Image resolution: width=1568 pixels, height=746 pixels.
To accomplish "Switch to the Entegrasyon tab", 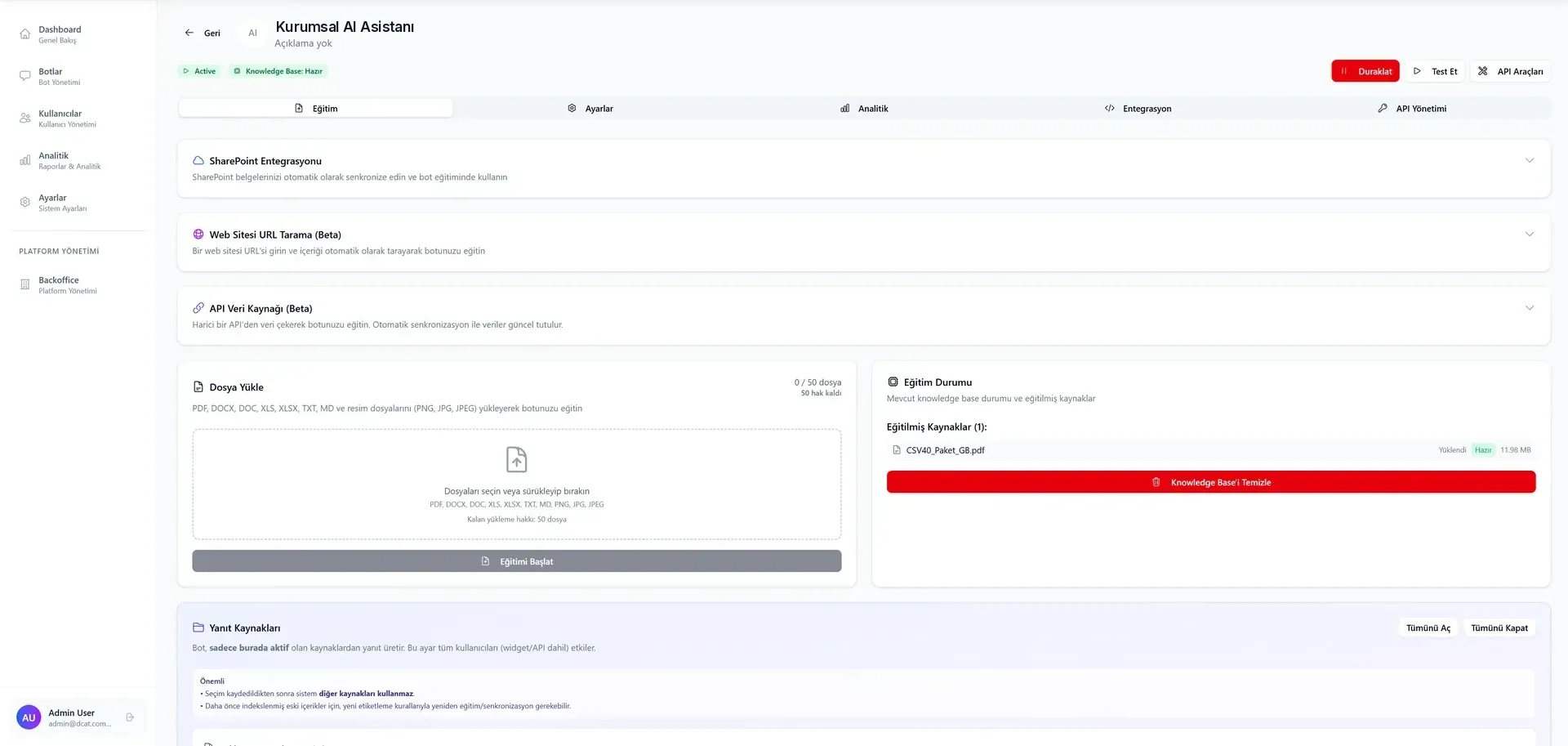I will click(1138, 108).
